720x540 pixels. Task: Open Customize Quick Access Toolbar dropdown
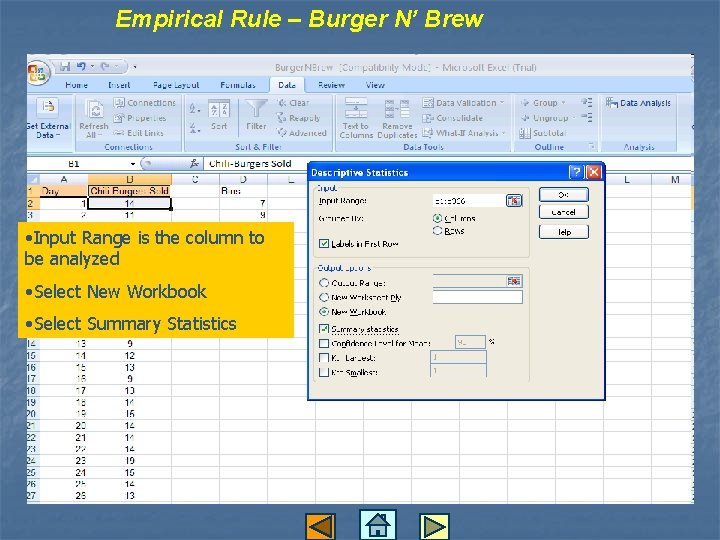coord(135,67)
